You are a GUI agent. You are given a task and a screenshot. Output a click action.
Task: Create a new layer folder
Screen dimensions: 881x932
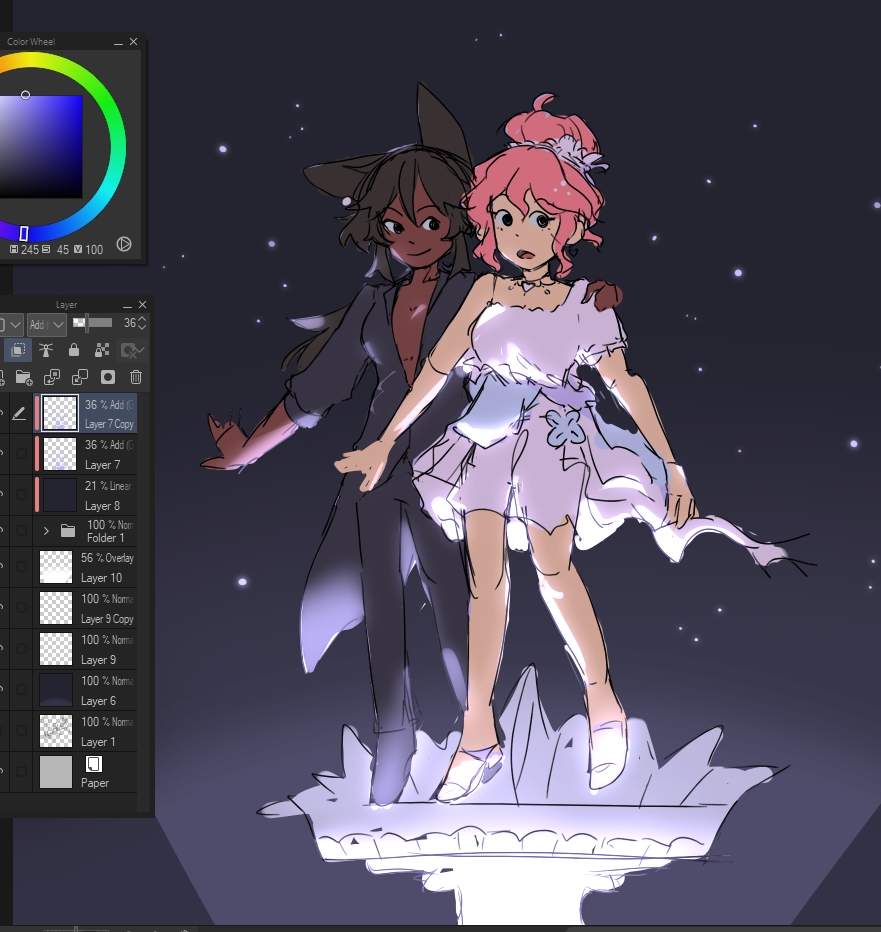tap(23, 377)
